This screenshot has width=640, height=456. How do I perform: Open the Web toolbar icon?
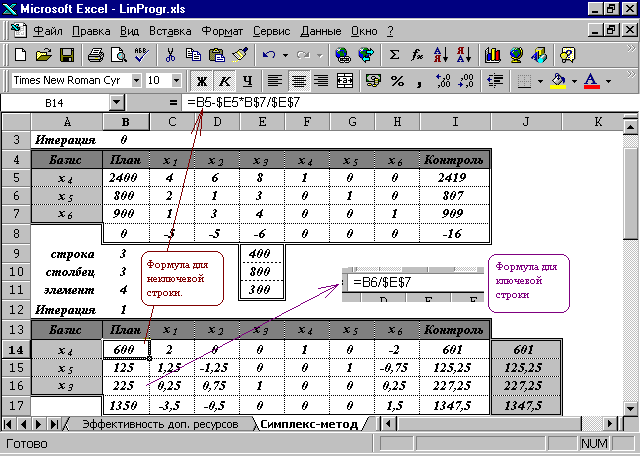click(x=366, y=55)
